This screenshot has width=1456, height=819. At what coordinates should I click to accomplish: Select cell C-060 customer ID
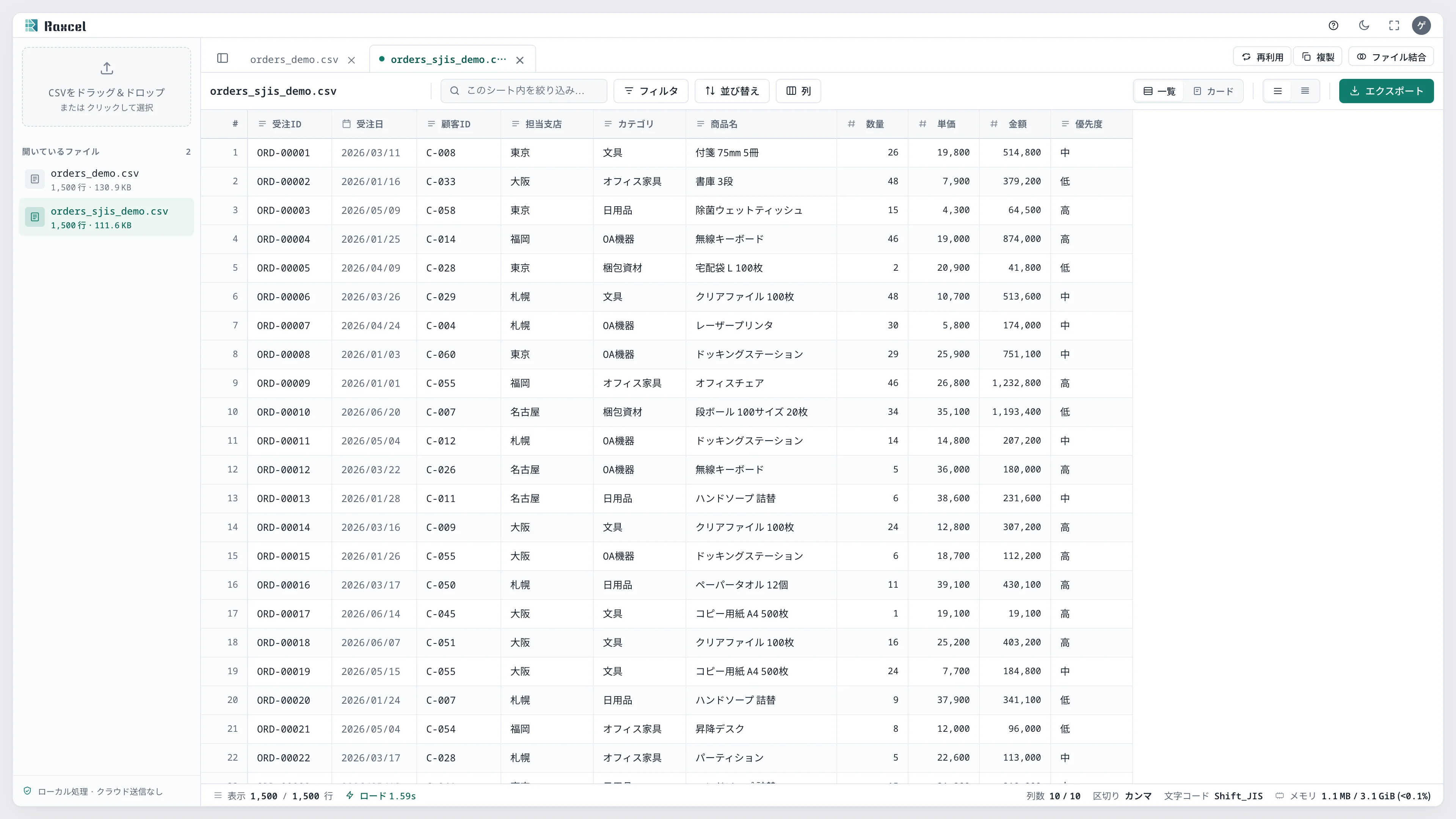(x=459, y=355)
